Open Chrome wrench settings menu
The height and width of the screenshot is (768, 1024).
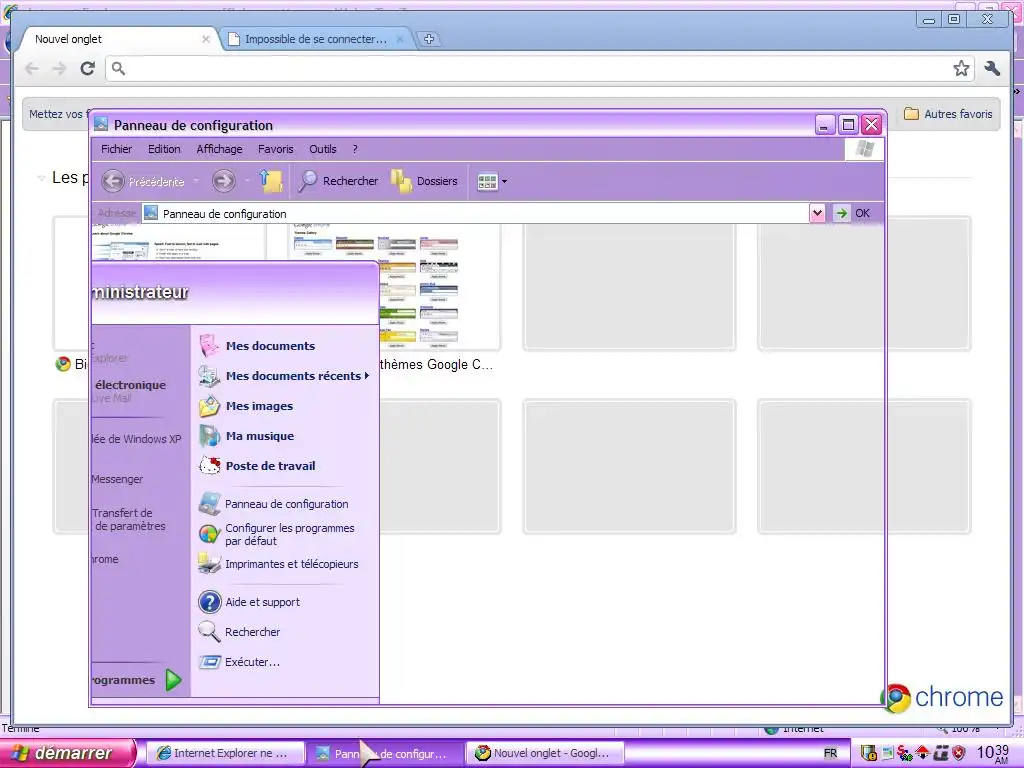[992, 69]
